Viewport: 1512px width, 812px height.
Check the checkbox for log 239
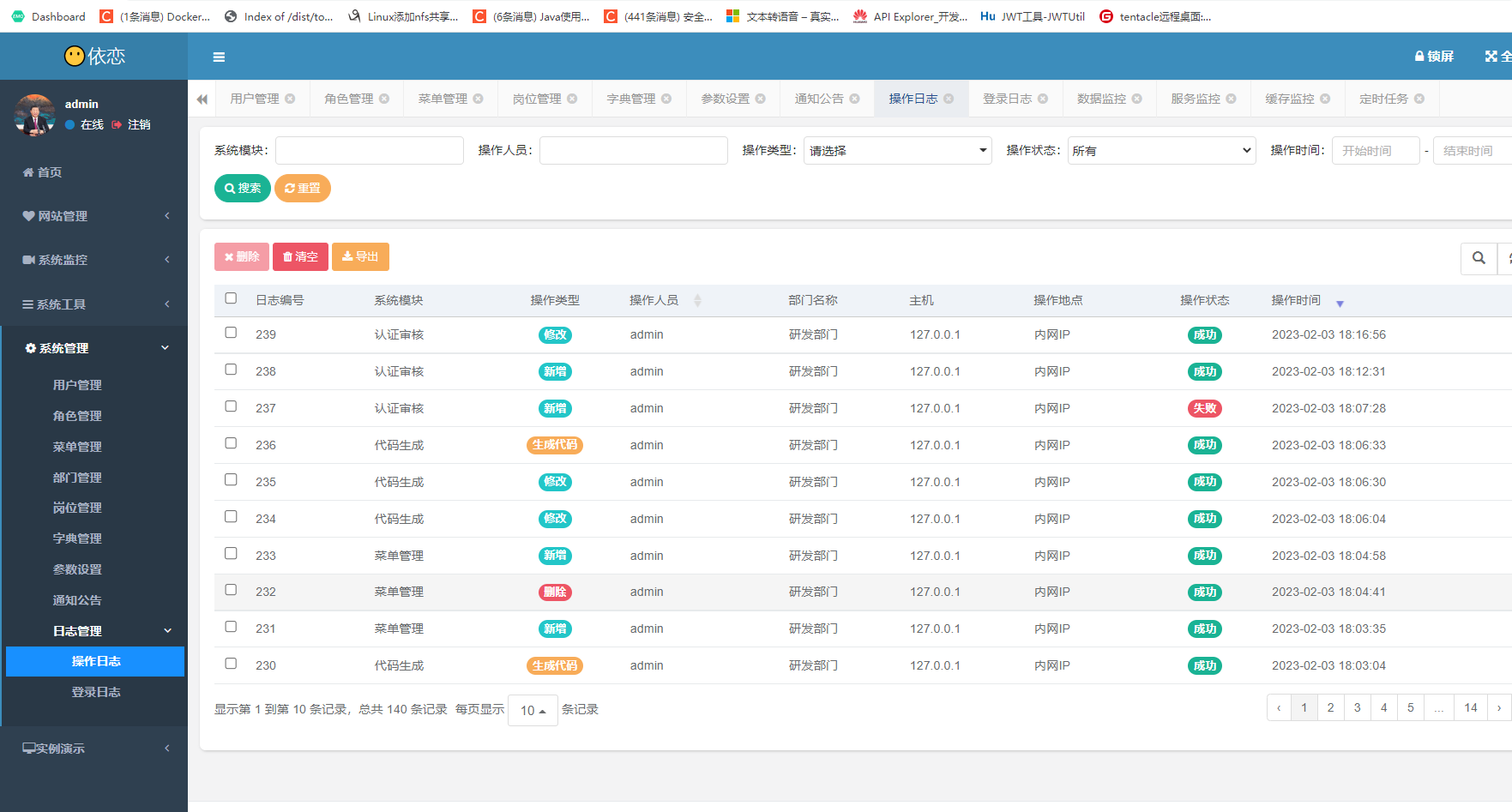[x=231, y=333]
